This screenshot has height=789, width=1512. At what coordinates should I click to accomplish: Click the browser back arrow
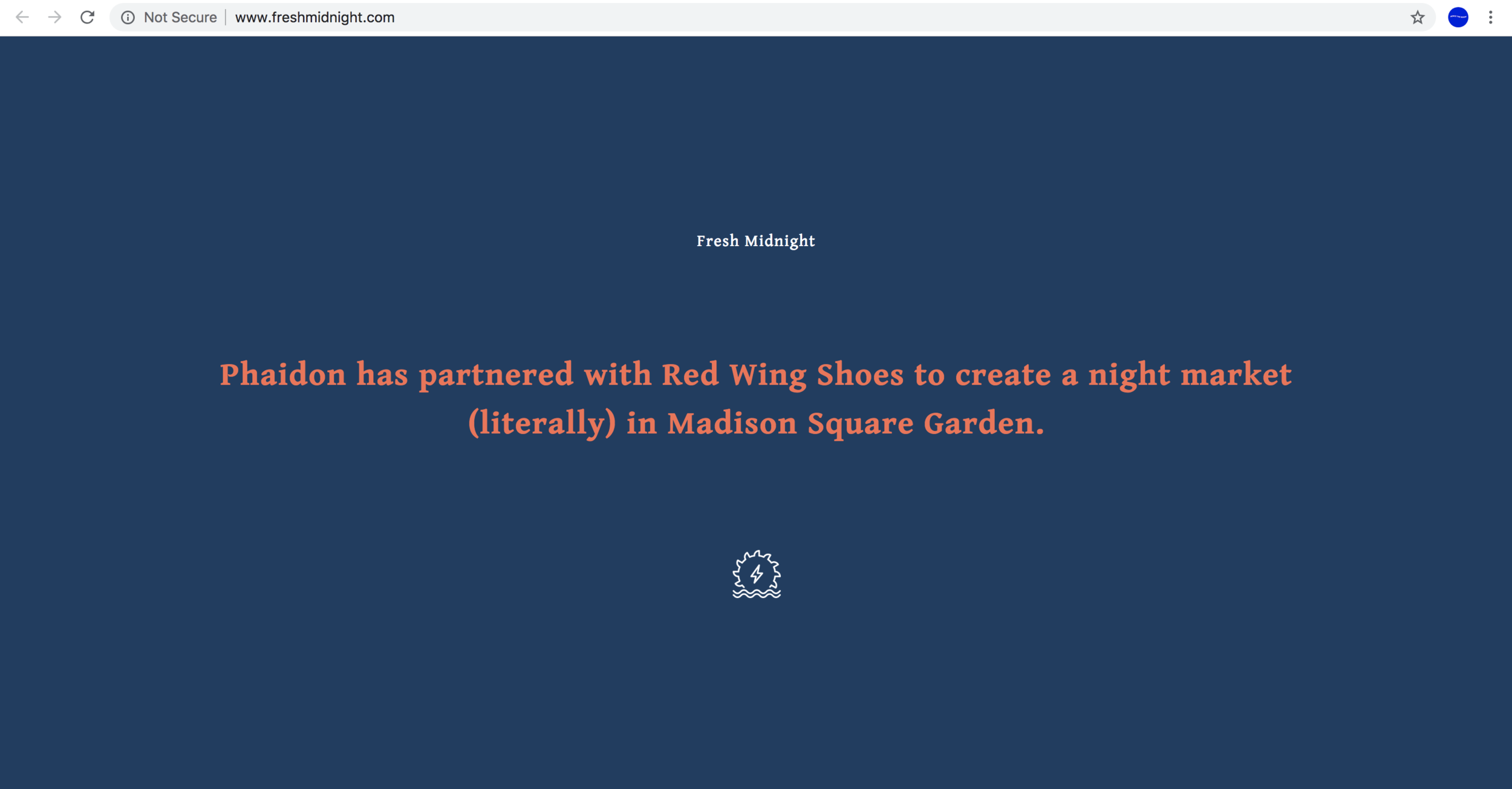(x=22, y=18)
